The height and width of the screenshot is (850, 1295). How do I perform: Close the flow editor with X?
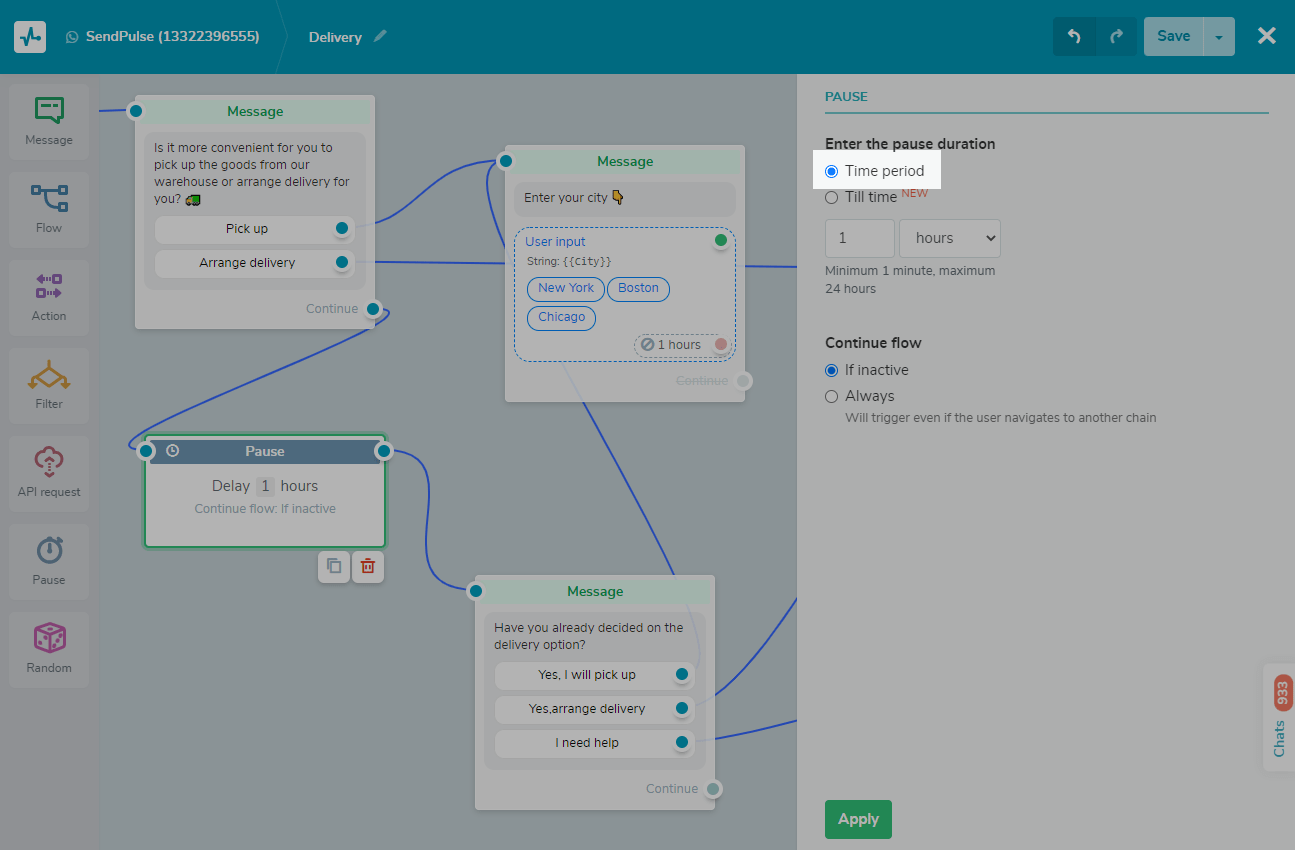click(x=1267, y=36)
